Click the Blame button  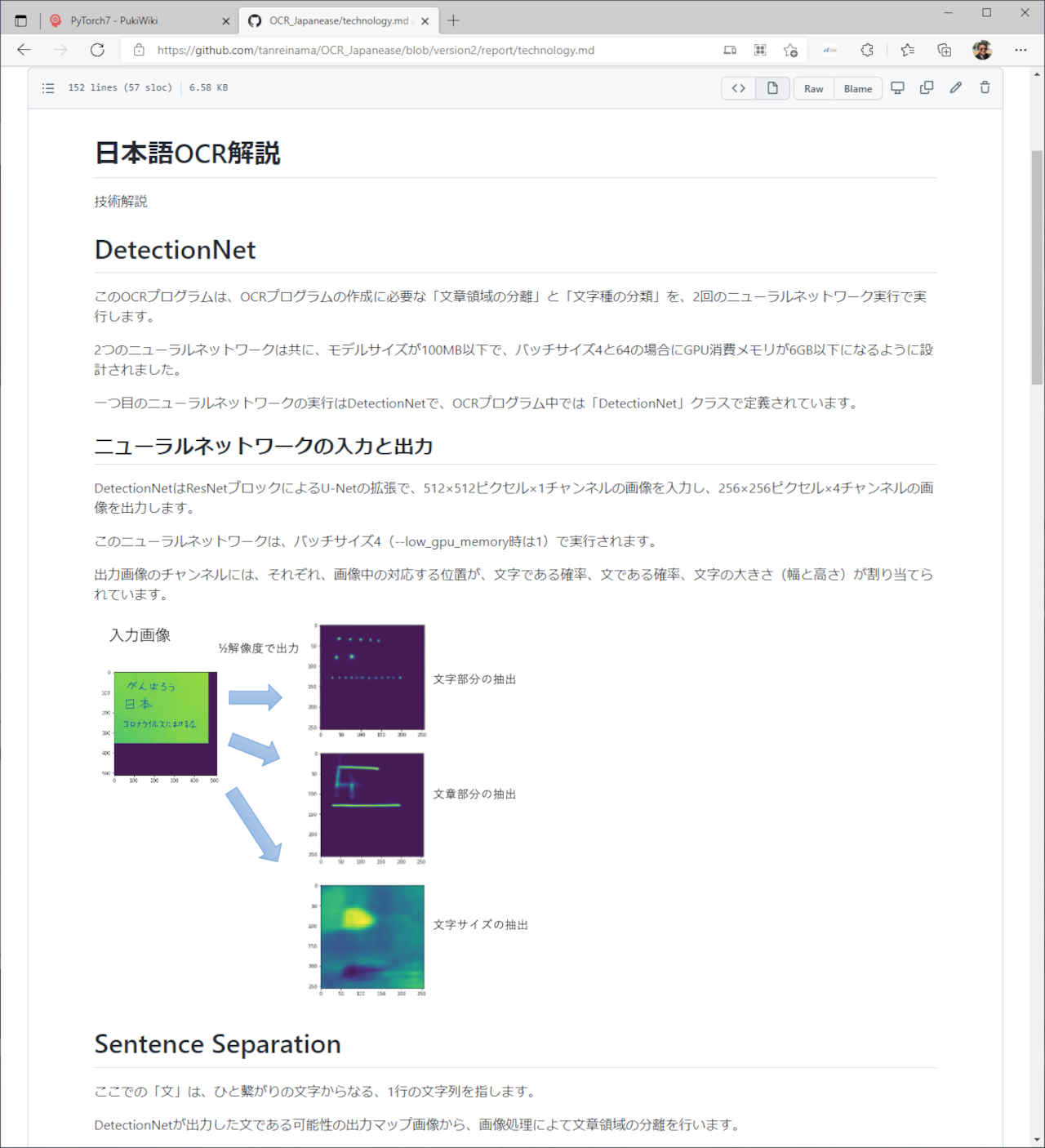pos(857,88)
